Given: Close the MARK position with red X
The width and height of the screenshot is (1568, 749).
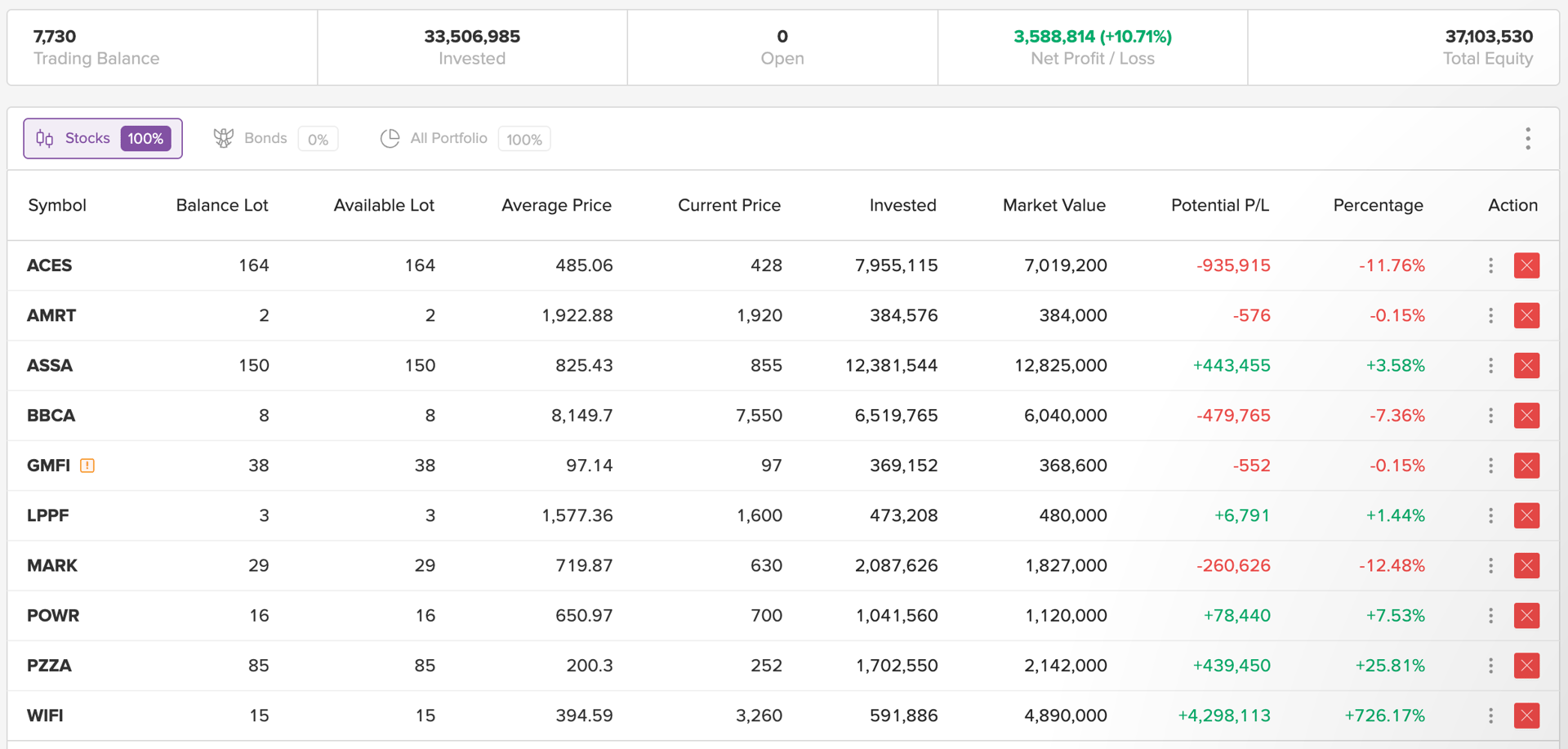Looking at the screenshot, I should (1526, 565).
